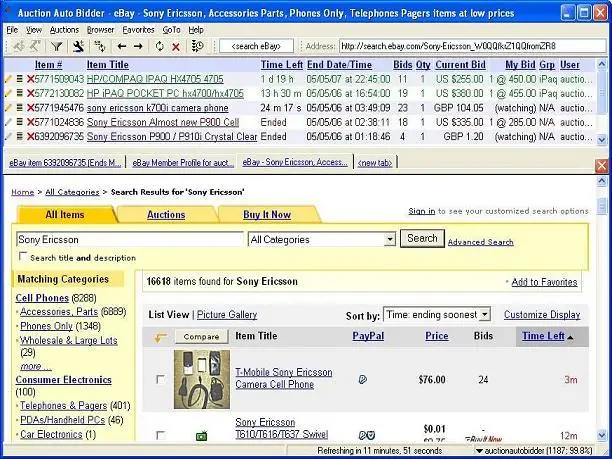Screen dimensions: 612x459
Task: Click the sort/transfer arrows toolbar icon
Action: 100,46
